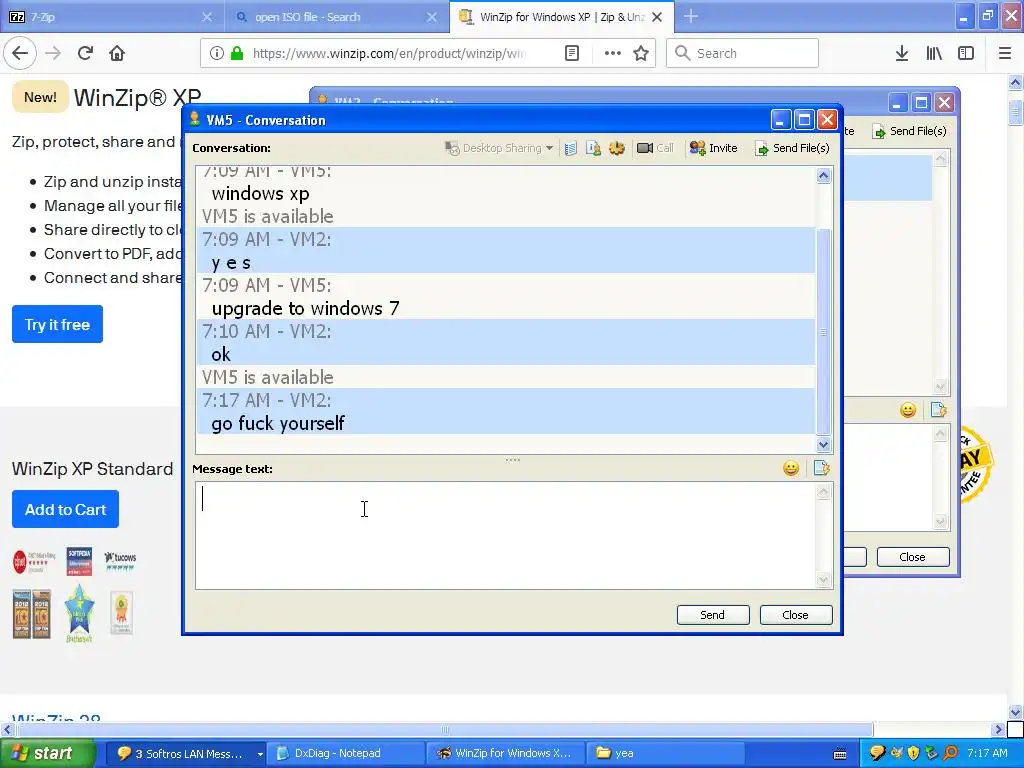Open the emoticon picker above VM5 message text
The width and height of the screenshot is (1024, 768).
[791, 468]
